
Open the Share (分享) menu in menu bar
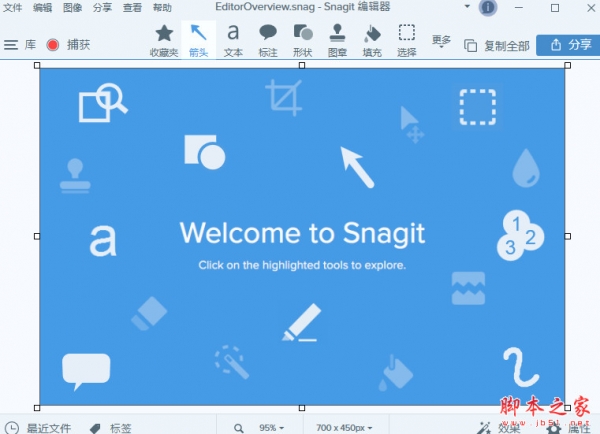(102, 7)
